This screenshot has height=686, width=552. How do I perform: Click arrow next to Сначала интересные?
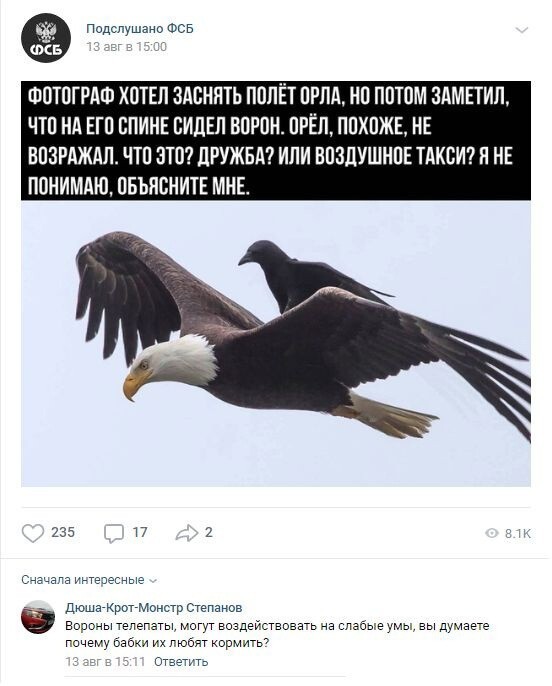click(153, 581)
